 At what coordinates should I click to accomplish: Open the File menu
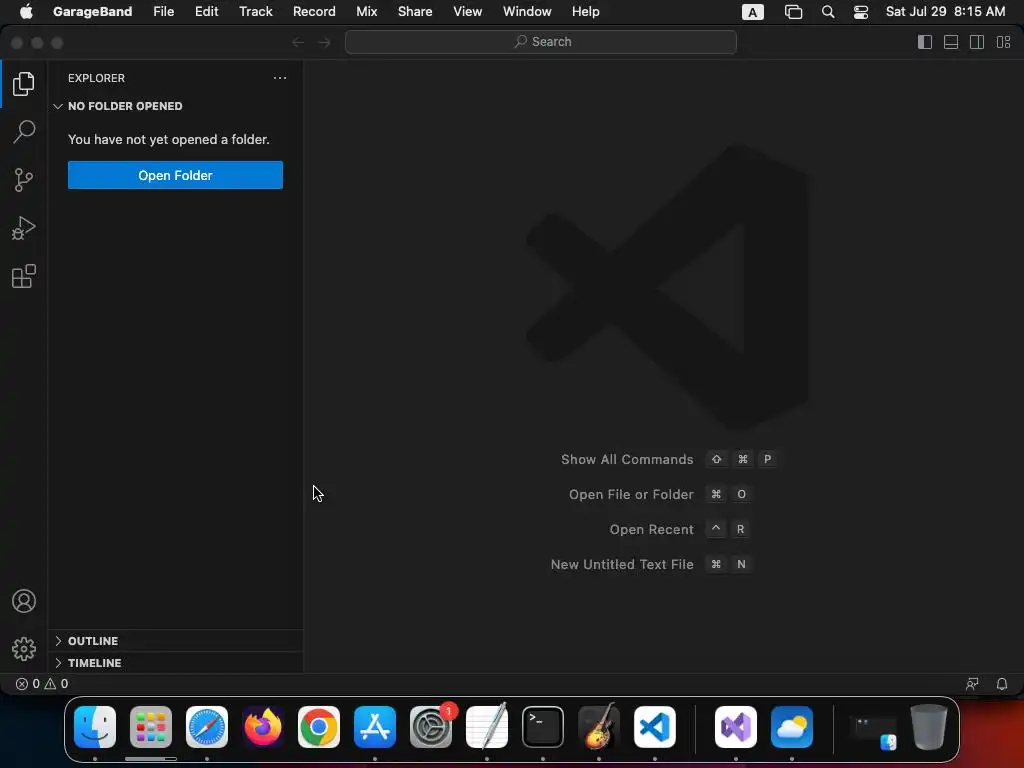tap(163, 12)
